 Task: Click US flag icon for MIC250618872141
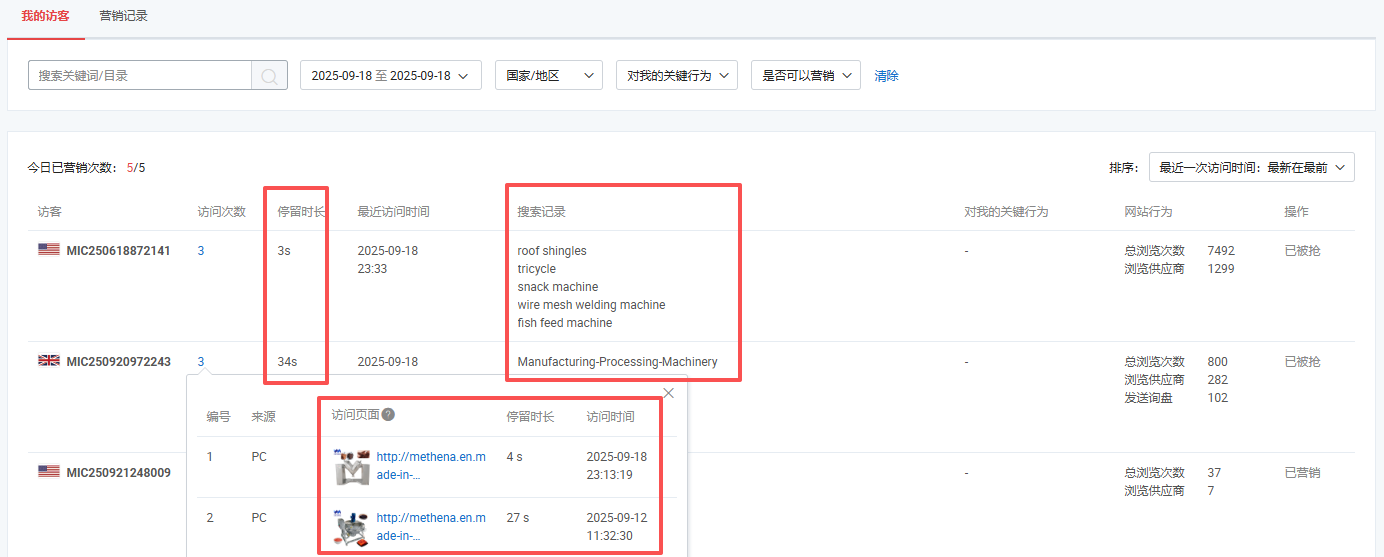[49, 250]
